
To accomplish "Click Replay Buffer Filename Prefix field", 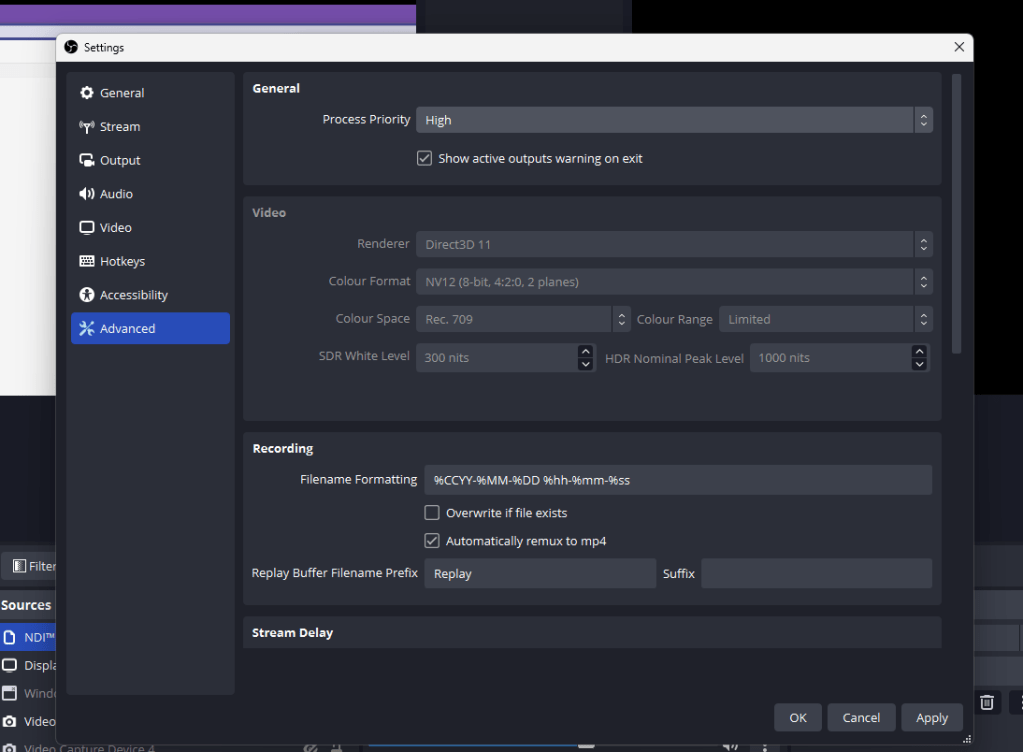I will pos(540,573).
